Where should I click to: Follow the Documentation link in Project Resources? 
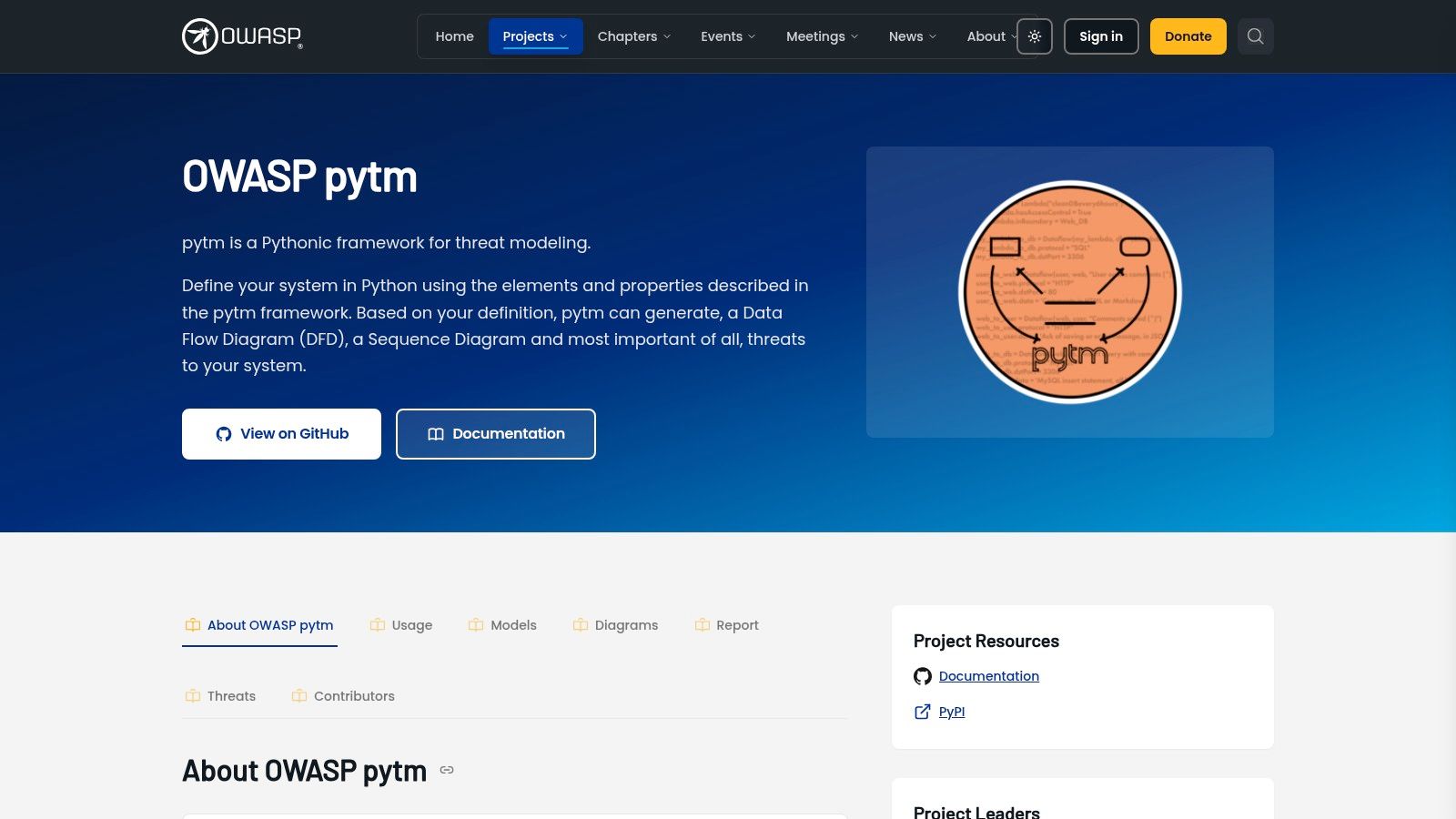(x=988, y=676)
